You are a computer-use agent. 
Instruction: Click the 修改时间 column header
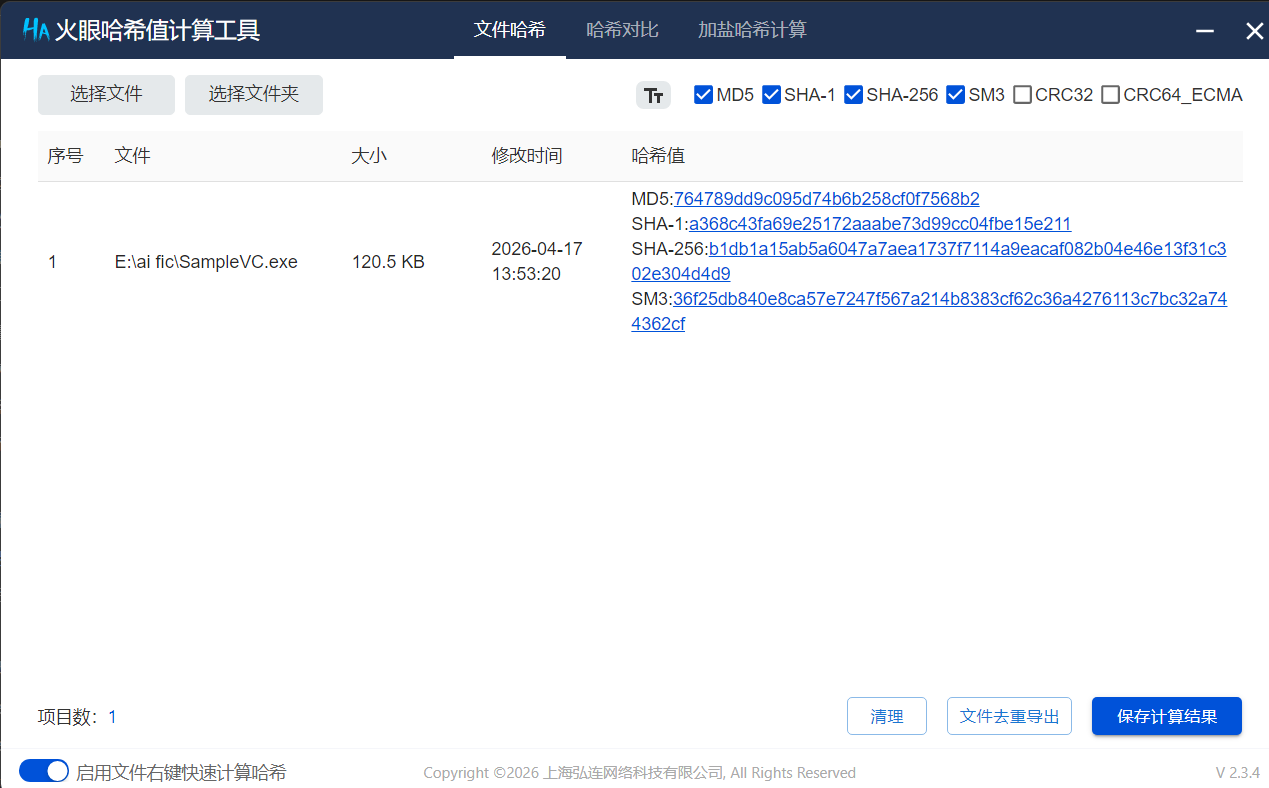(x=527, y=156)
